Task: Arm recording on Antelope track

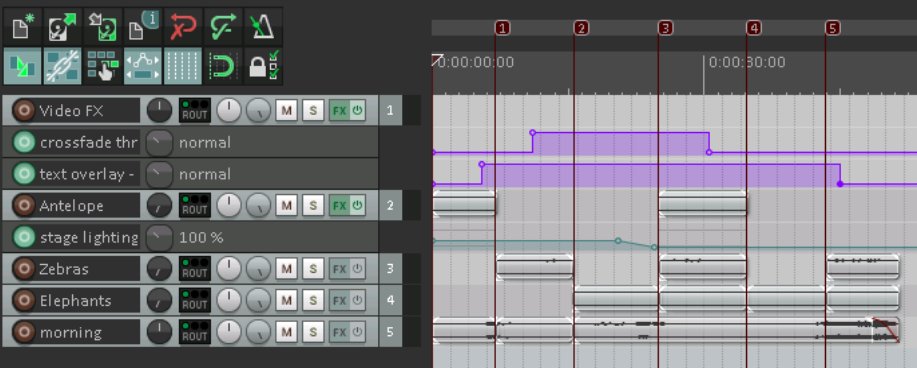Action: point(24,205)
